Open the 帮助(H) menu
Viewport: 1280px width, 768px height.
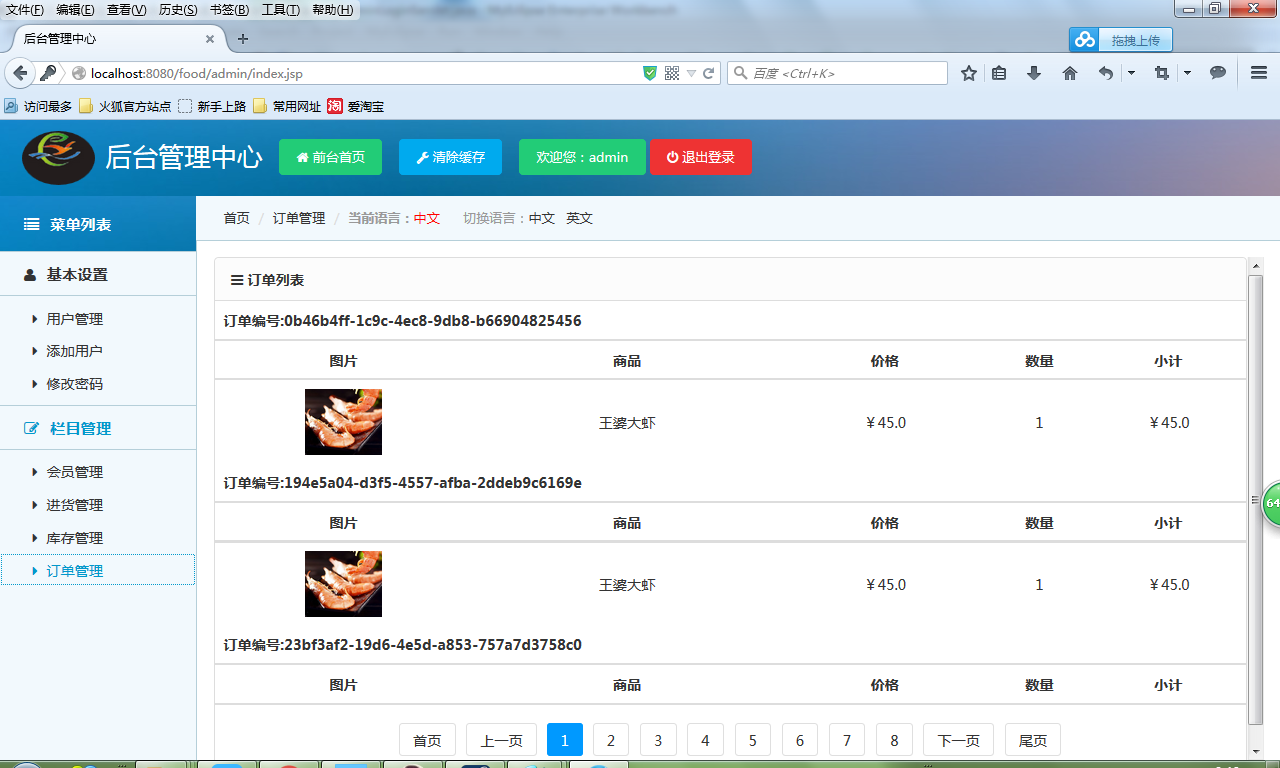tap(332, 10)
